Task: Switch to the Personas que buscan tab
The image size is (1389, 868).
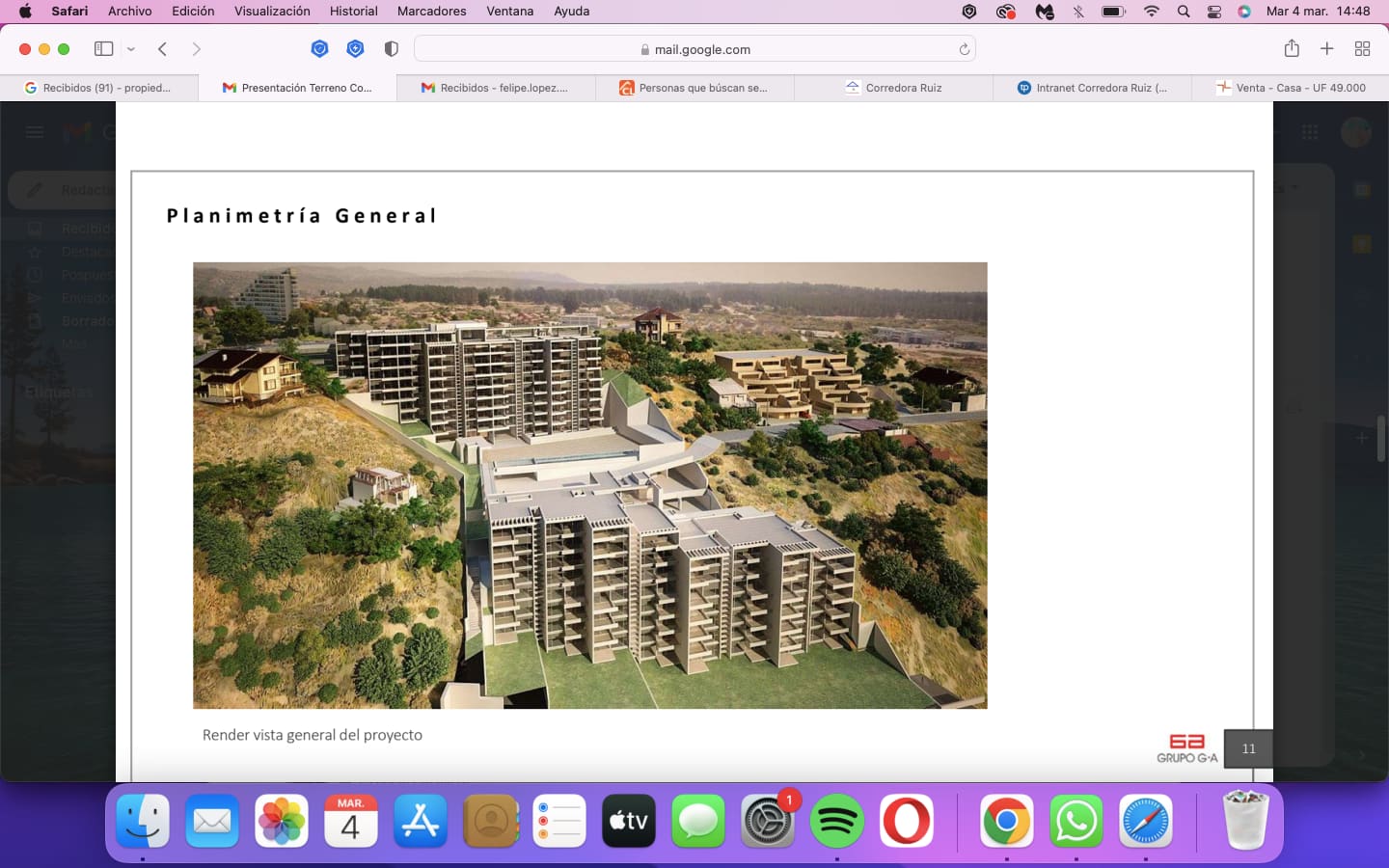Action: pyautogui.click(x=694, y=88)
